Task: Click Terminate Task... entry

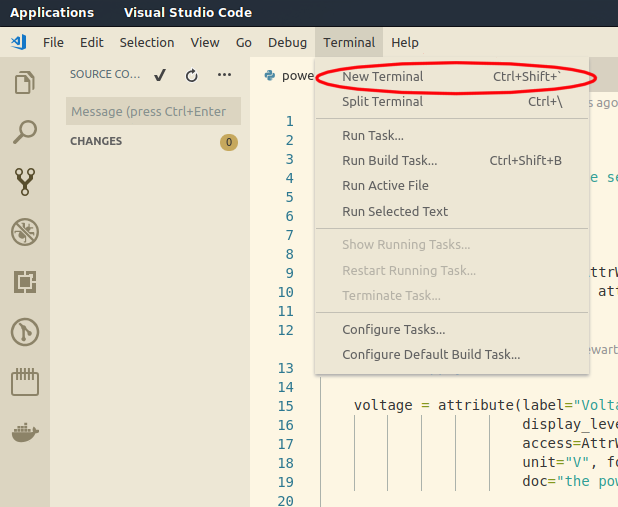Action: [452, 295]
